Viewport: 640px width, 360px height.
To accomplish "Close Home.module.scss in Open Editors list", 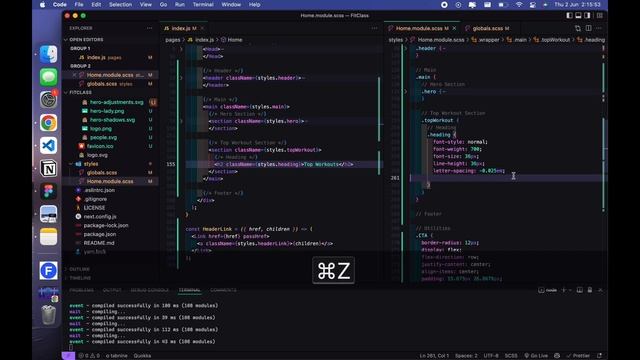I will (74, 75).
